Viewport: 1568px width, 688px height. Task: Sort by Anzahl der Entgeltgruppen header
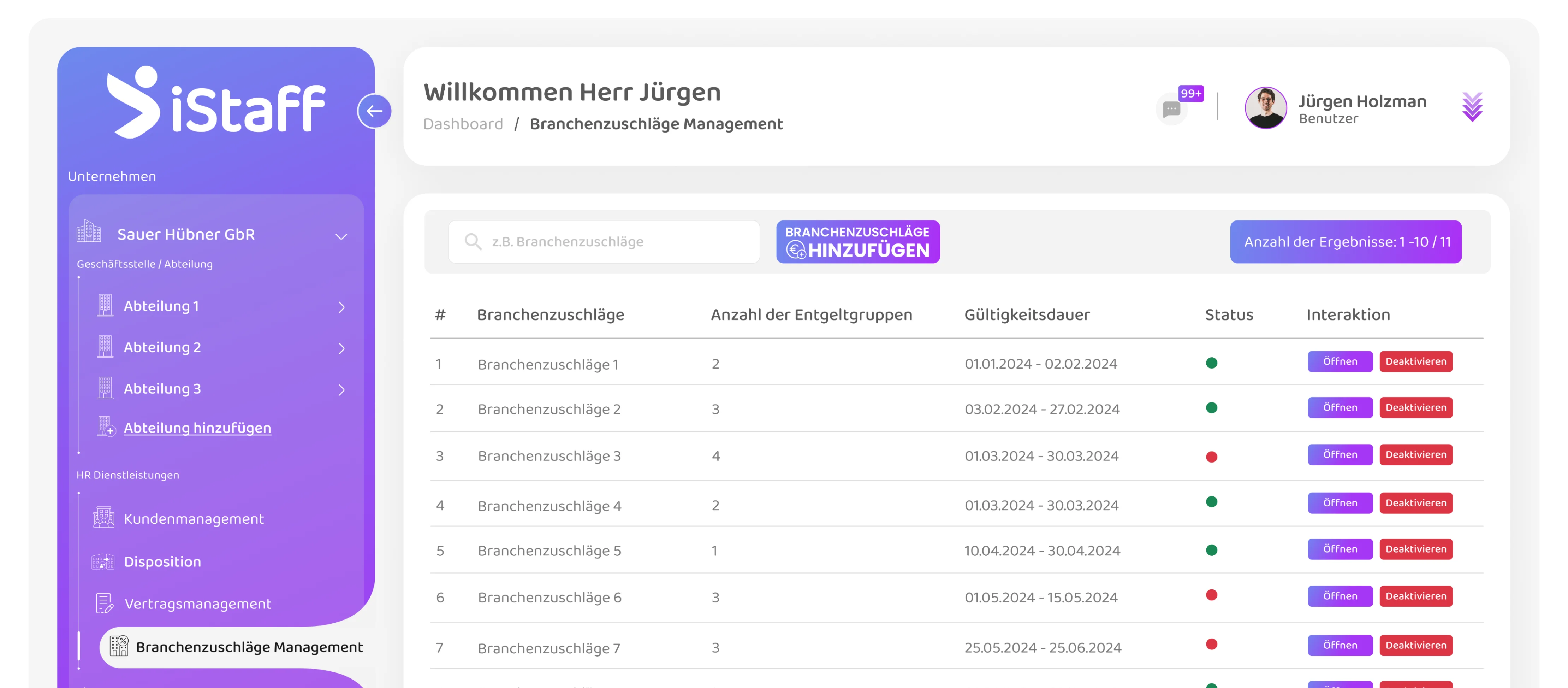pyautogui.click(x=811, y=315)
